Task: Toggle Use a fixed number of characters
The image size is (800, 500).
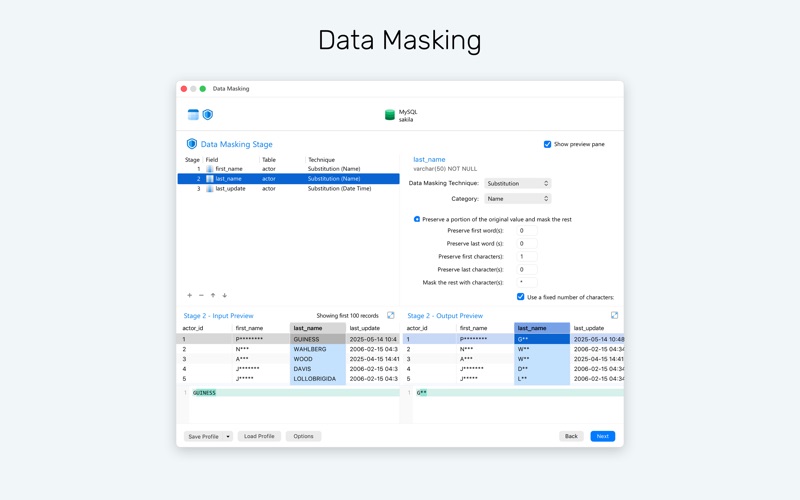Action: click(x=520, y=297)
